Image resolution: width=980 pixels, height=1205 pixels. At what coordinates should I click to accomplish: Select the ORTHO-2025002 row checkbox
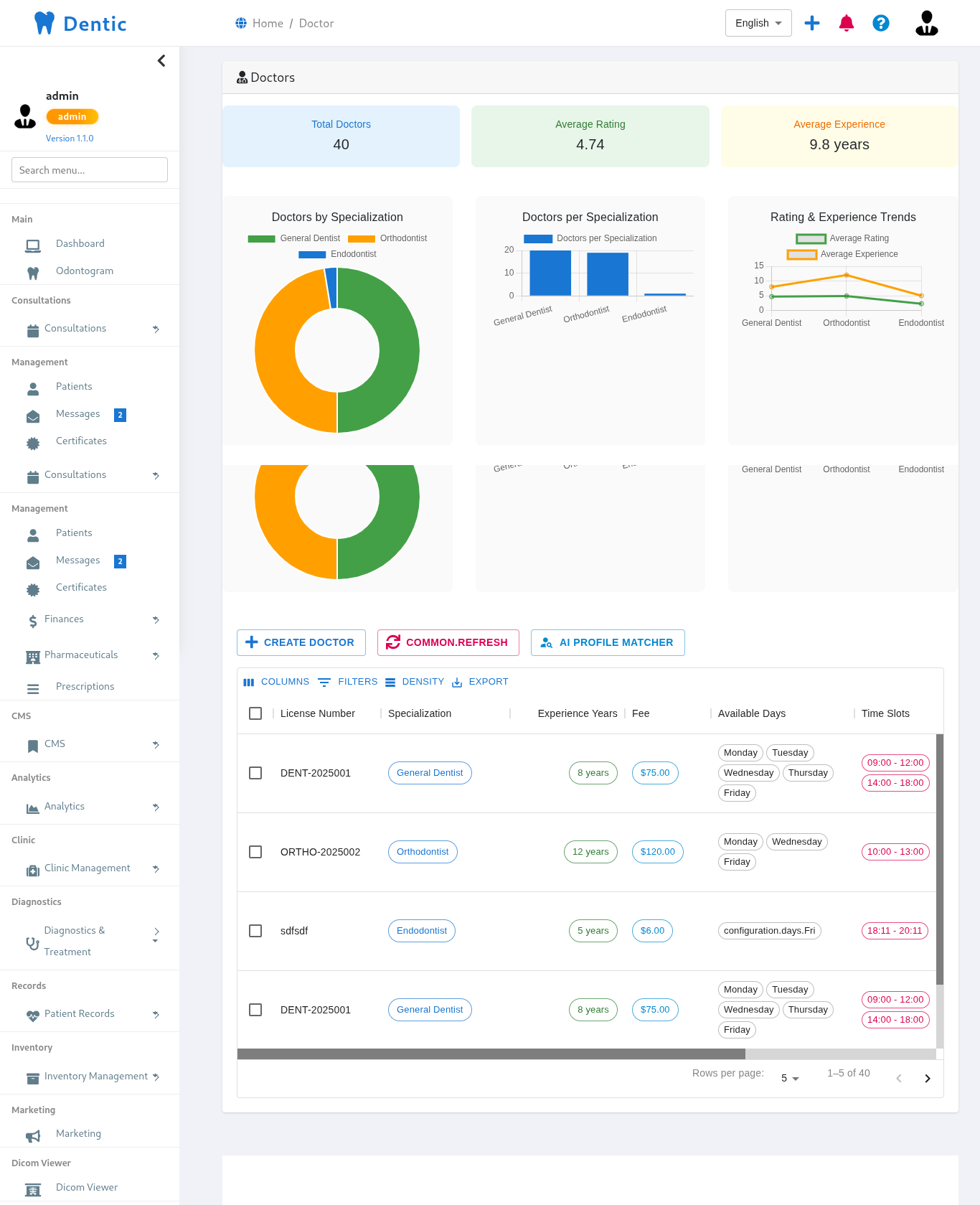[255, 852]
